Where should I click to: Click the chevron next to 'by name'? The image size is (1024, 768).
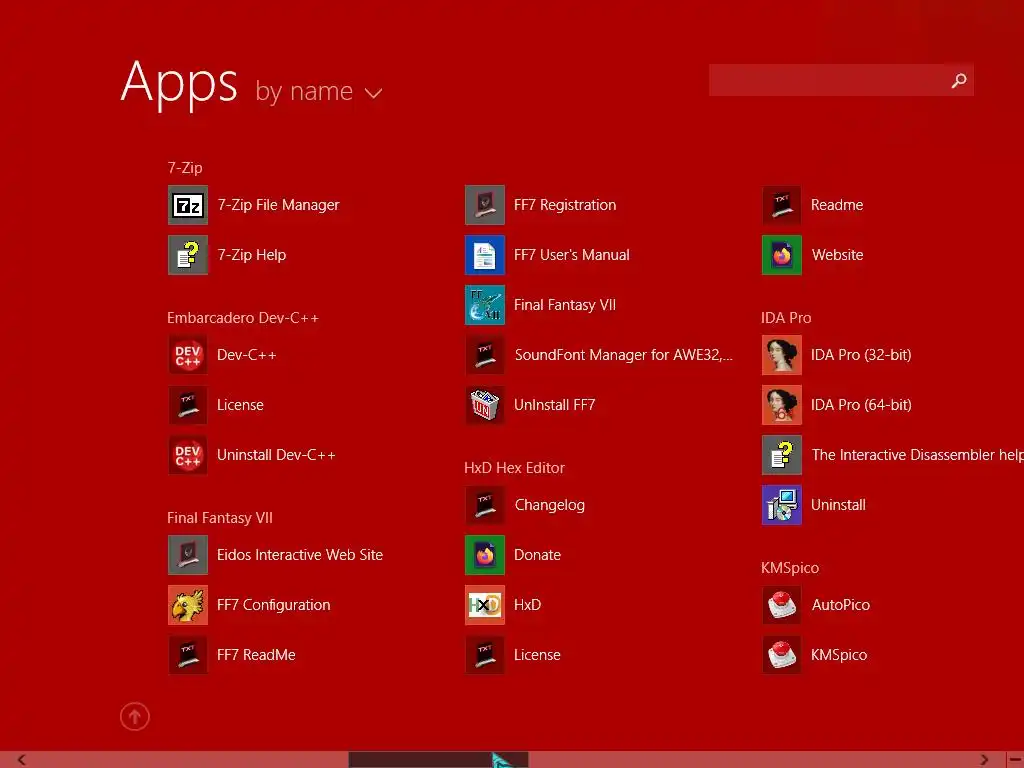click(x=374, y=93)
